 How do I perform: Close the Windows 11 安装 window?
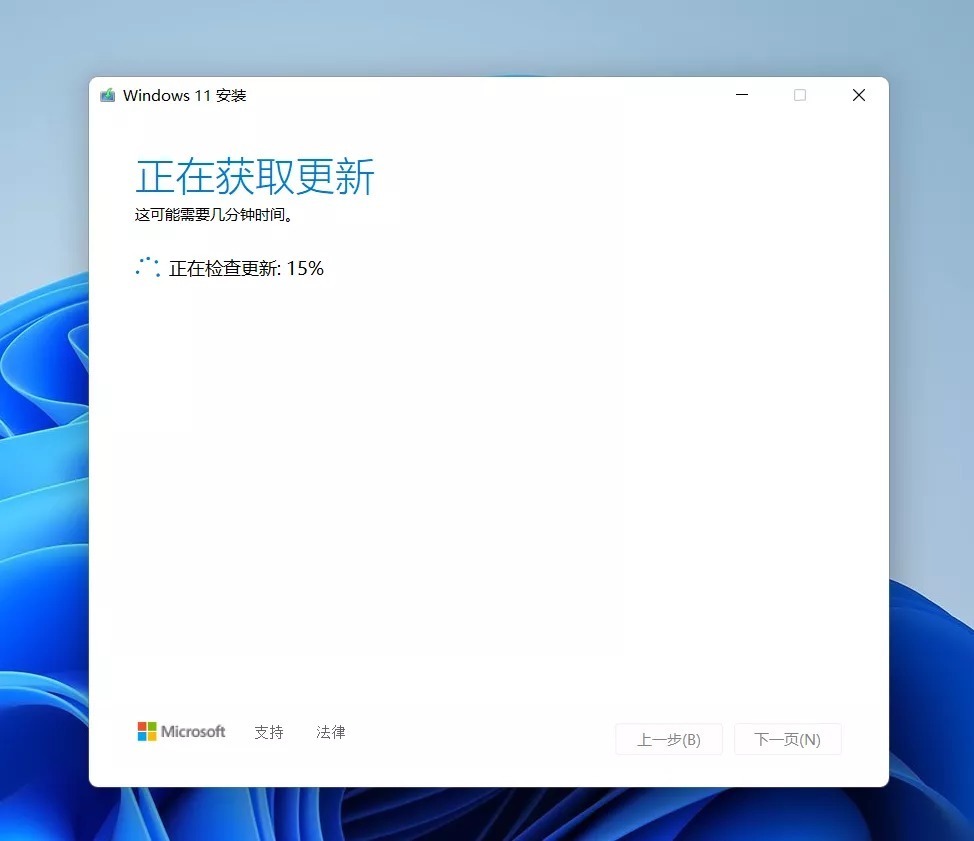[x=858, y=95]
